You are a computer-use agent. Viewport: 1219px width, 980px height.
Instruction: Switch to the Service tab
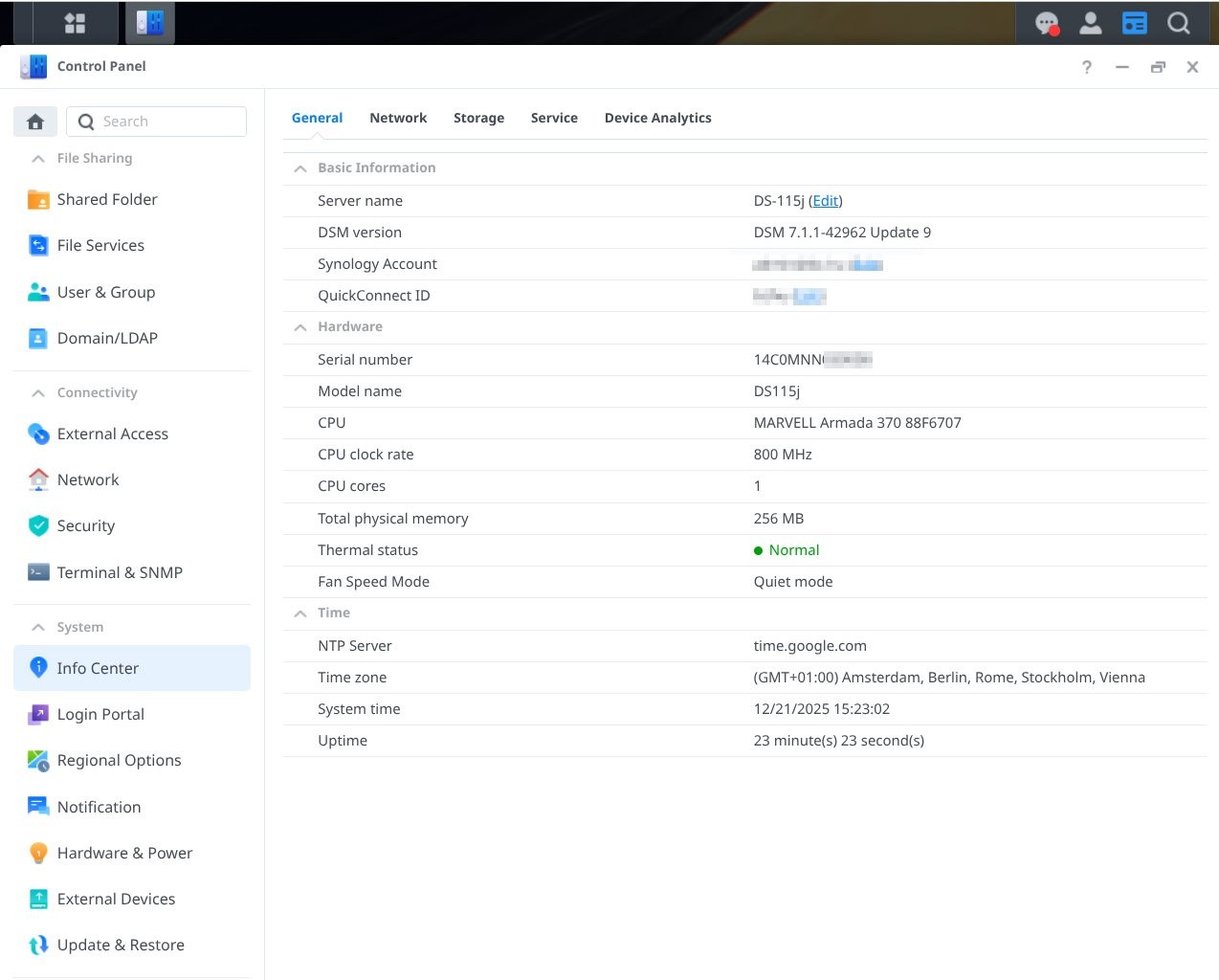pyautogui.click(x=554, y=118)
